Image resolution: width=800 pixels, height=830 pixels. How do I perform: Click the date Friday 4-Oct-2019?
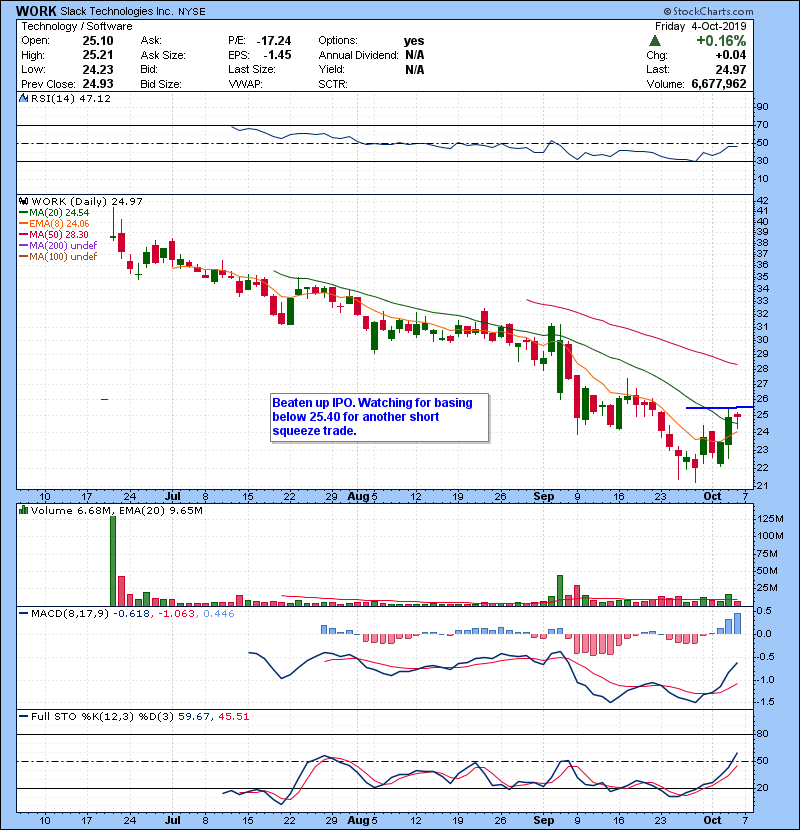[700, 26]
